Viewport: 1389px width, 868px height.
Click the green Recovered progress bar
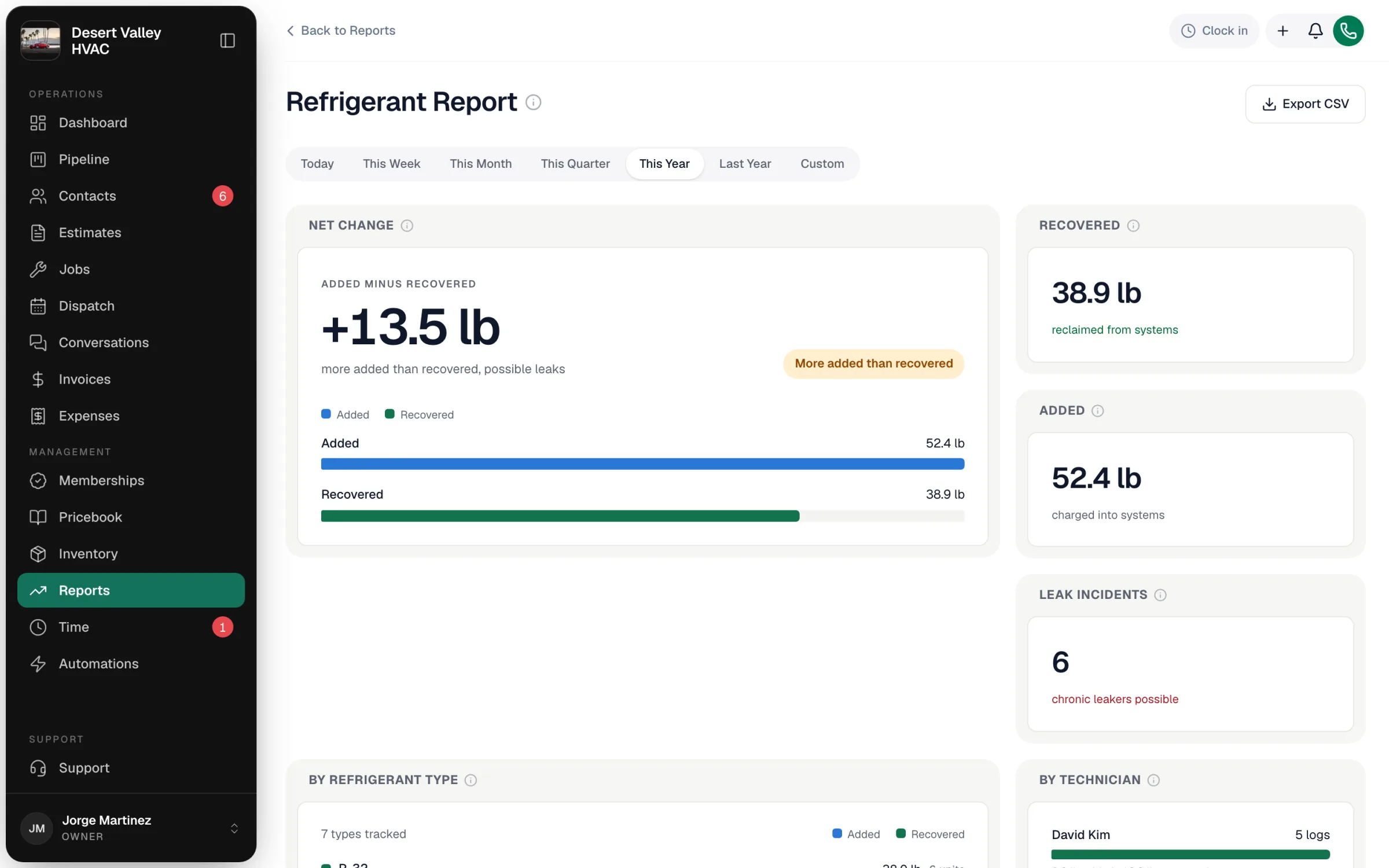(x=560, y=516)
